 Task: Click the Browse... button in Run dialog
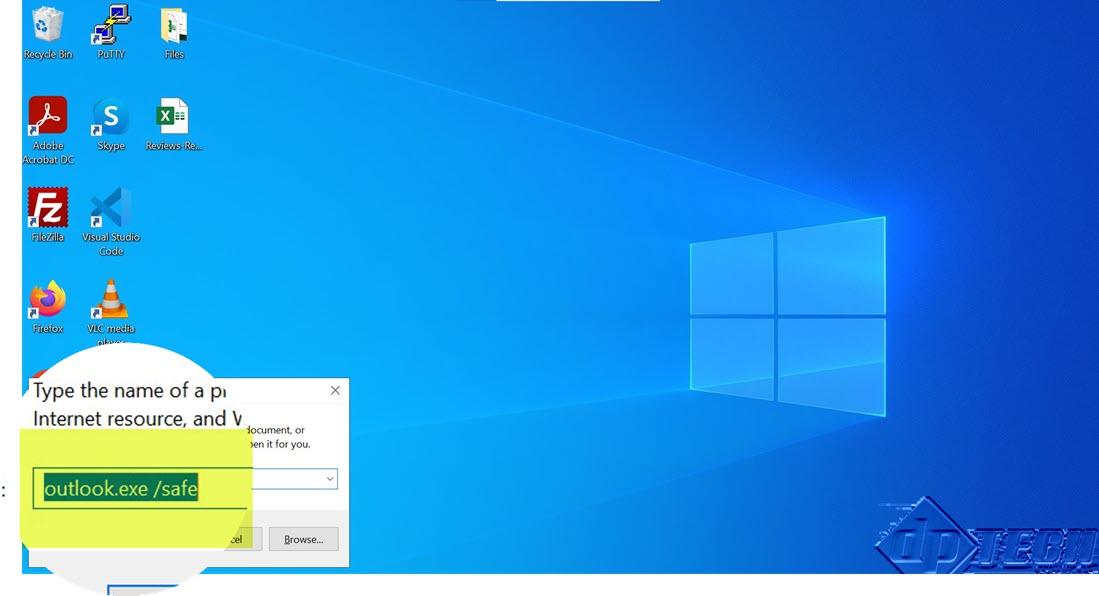pyautogui.click(x=303, y=540)
